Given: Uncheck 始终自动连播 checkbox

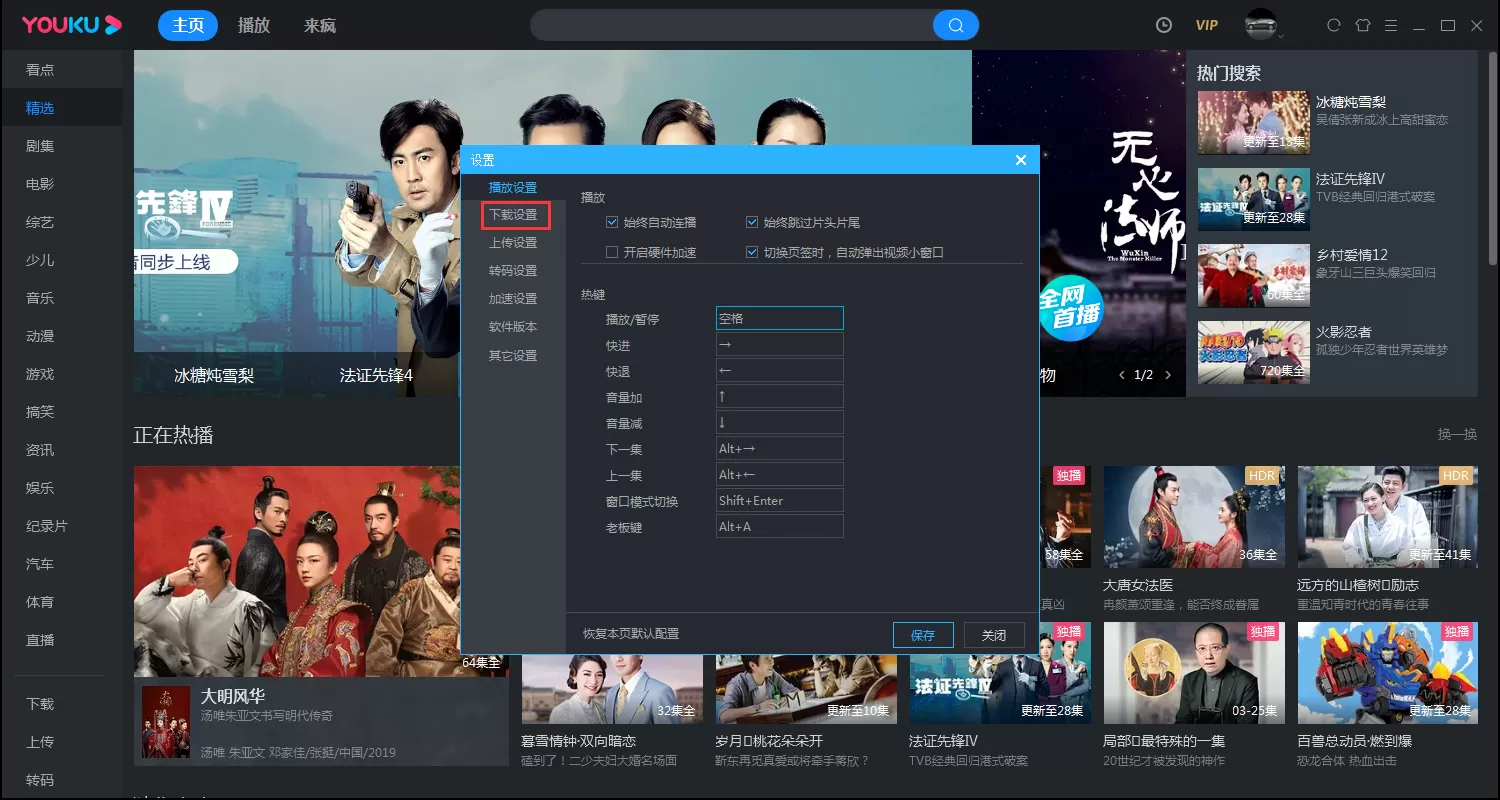Looking at the screenshot, I should pyautogui.click(x=612, y=222).
